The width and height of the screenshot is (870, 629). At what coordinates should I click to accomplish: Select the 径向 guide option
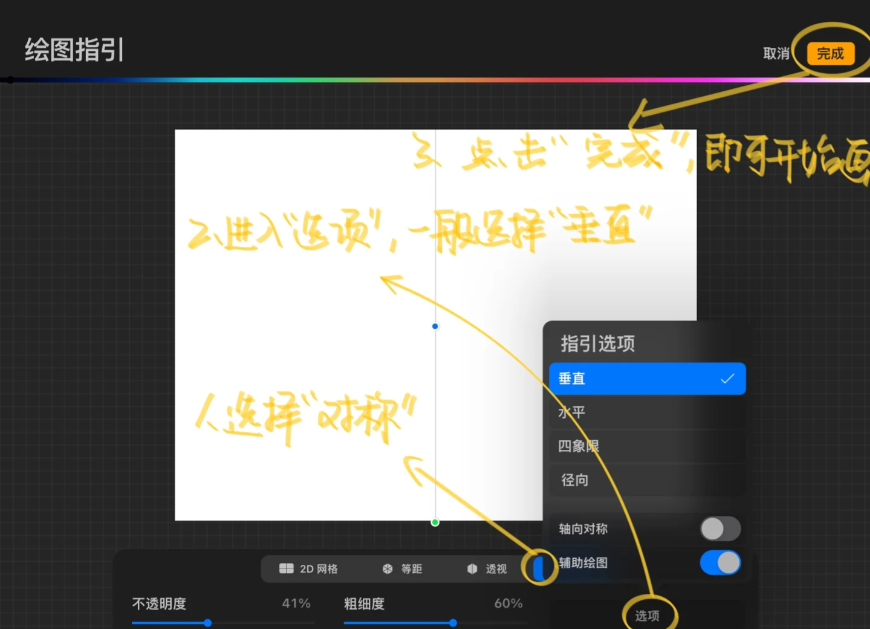point(647,480)
